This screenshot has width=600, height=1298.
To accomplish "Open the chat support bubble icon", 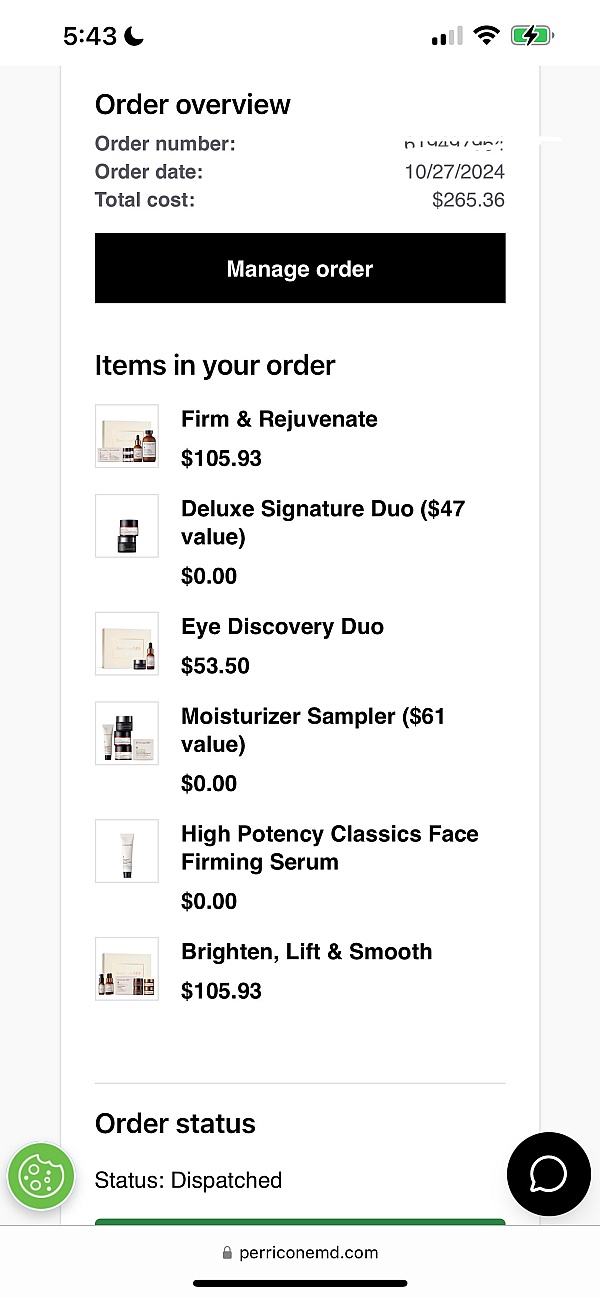I will click(x=548, y=1173).
